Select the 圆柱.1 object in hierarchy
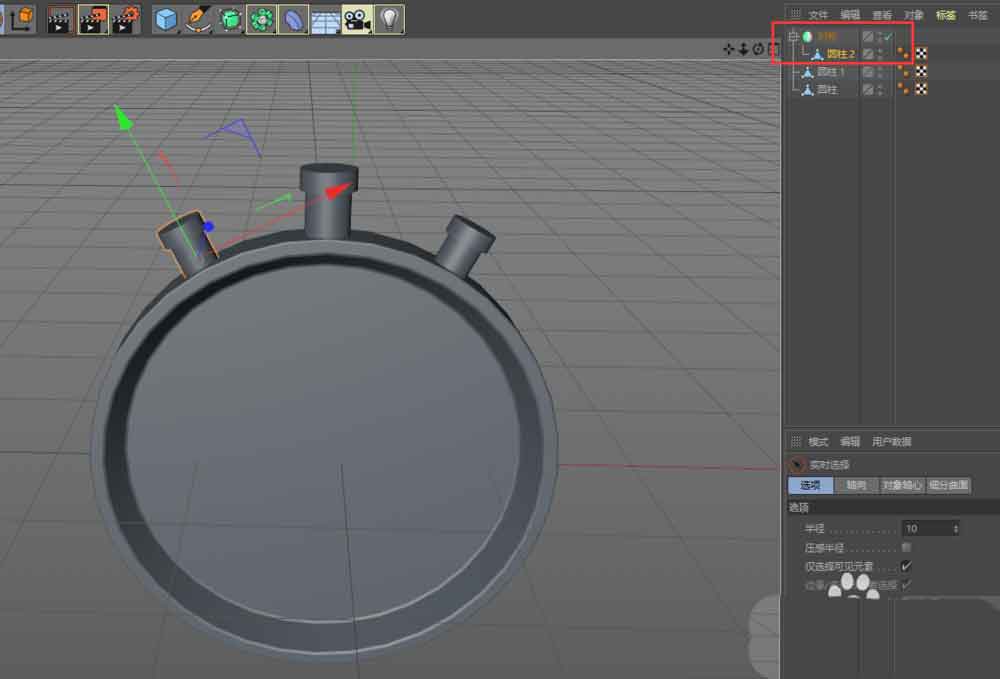This screenshot has width=1000, height=679. pyautogui.click(x=830, y=72)
